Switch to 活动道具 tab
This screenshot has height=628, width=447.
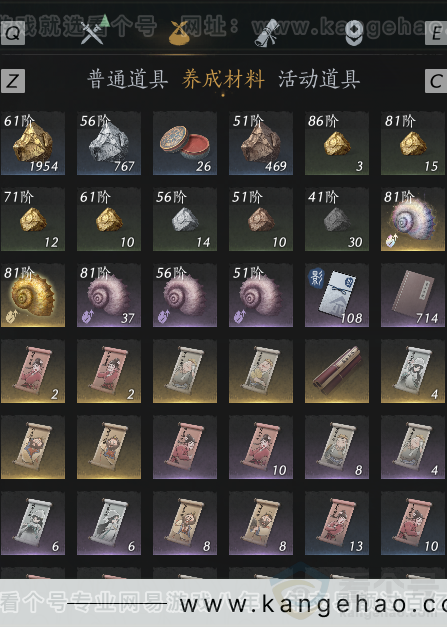pyautogui.click(x=319, y=79)
